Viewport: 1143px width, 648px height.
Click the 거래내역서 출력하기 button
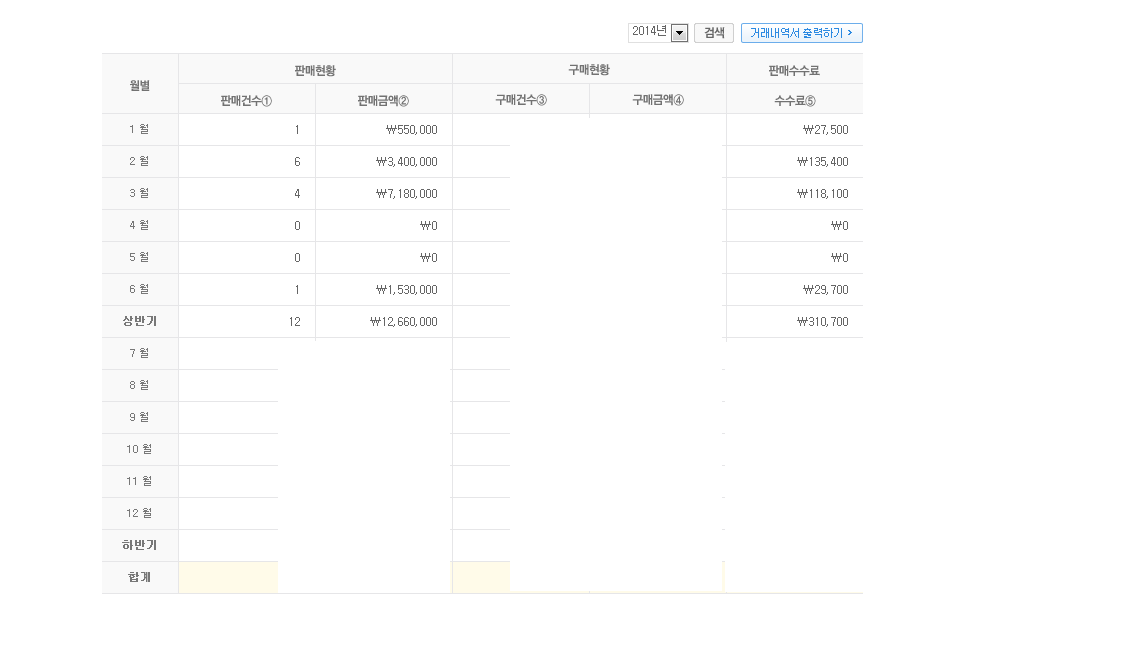pos(801,33)
